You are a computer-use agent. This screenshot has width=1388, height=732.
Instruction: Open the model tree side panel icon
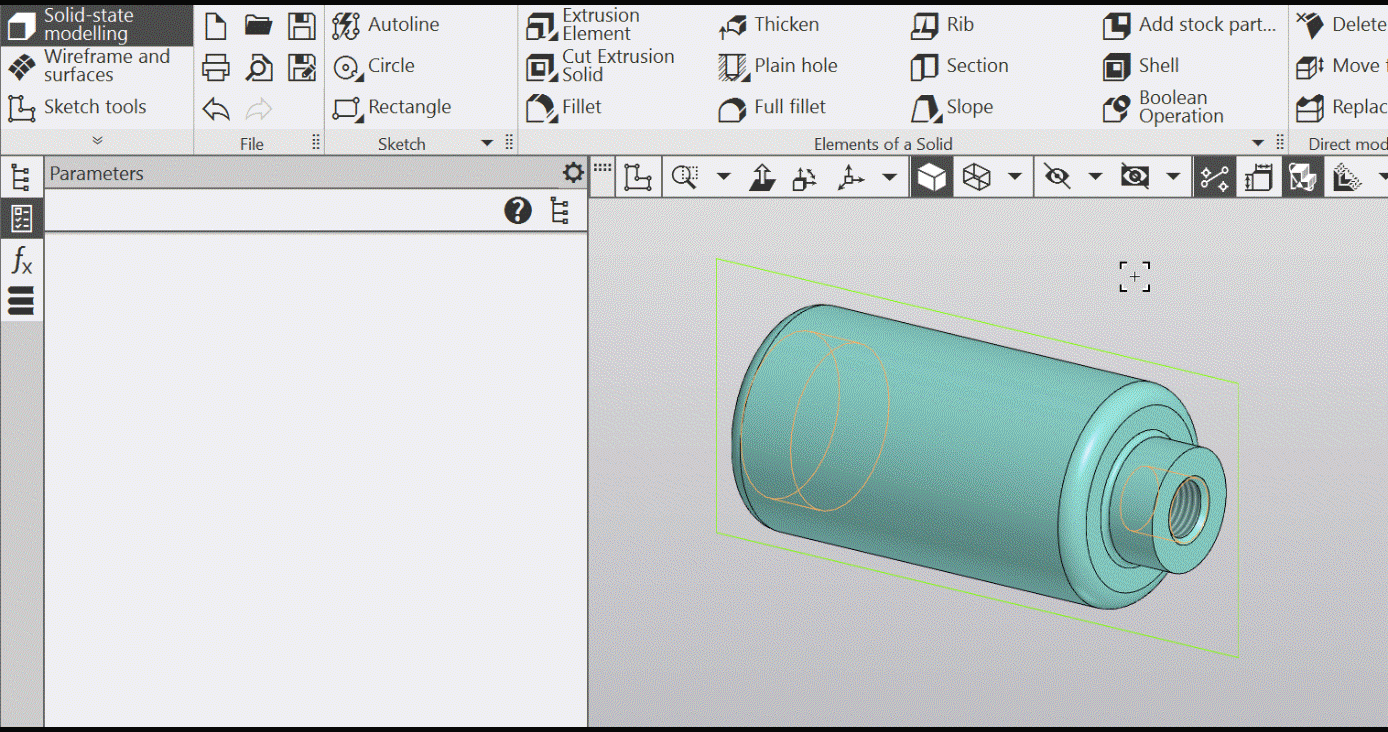click(x=20, y=178)
